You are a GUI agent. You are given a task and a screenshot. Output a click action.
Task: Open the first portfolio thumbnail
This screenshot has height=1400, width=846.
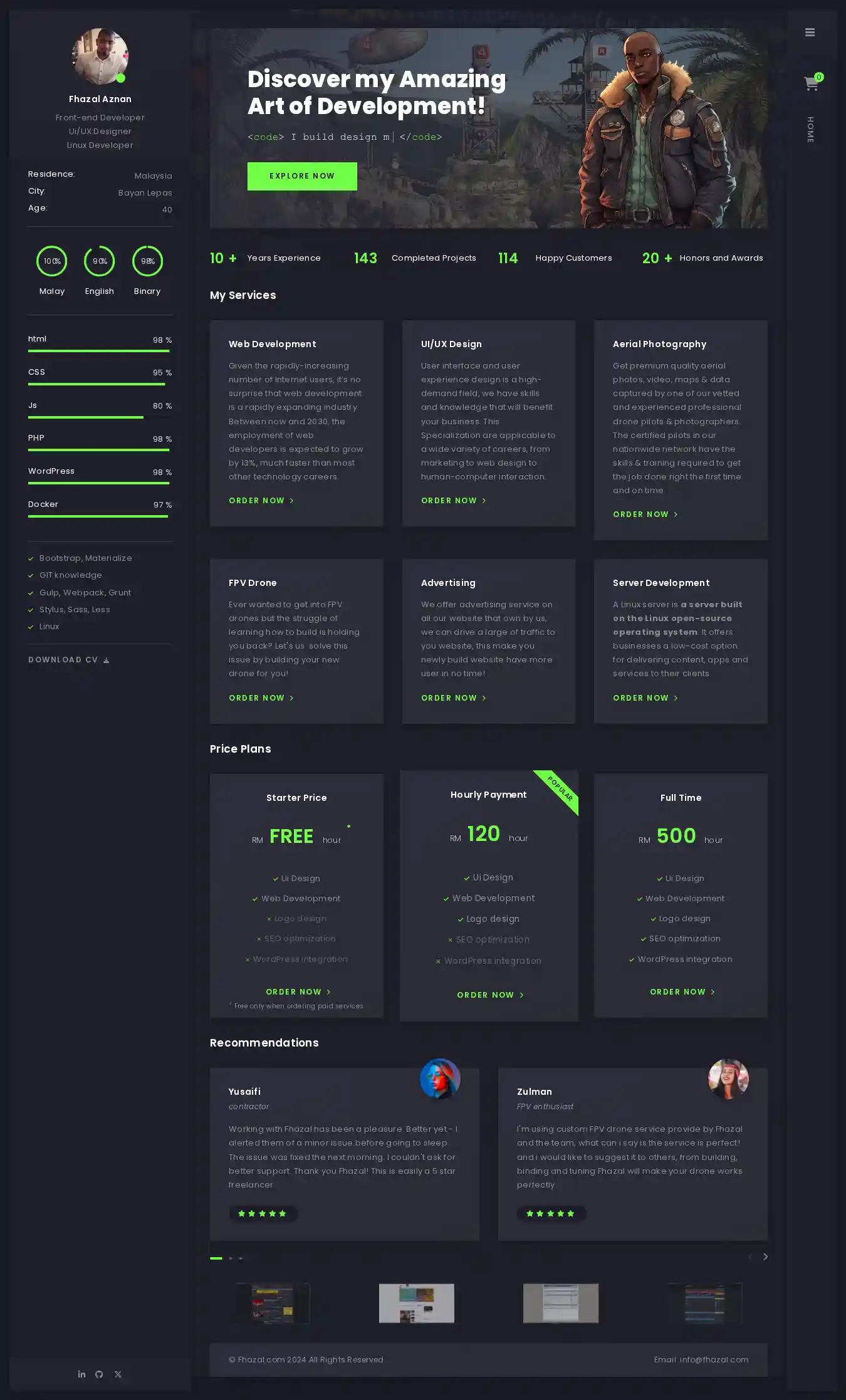273,1303
